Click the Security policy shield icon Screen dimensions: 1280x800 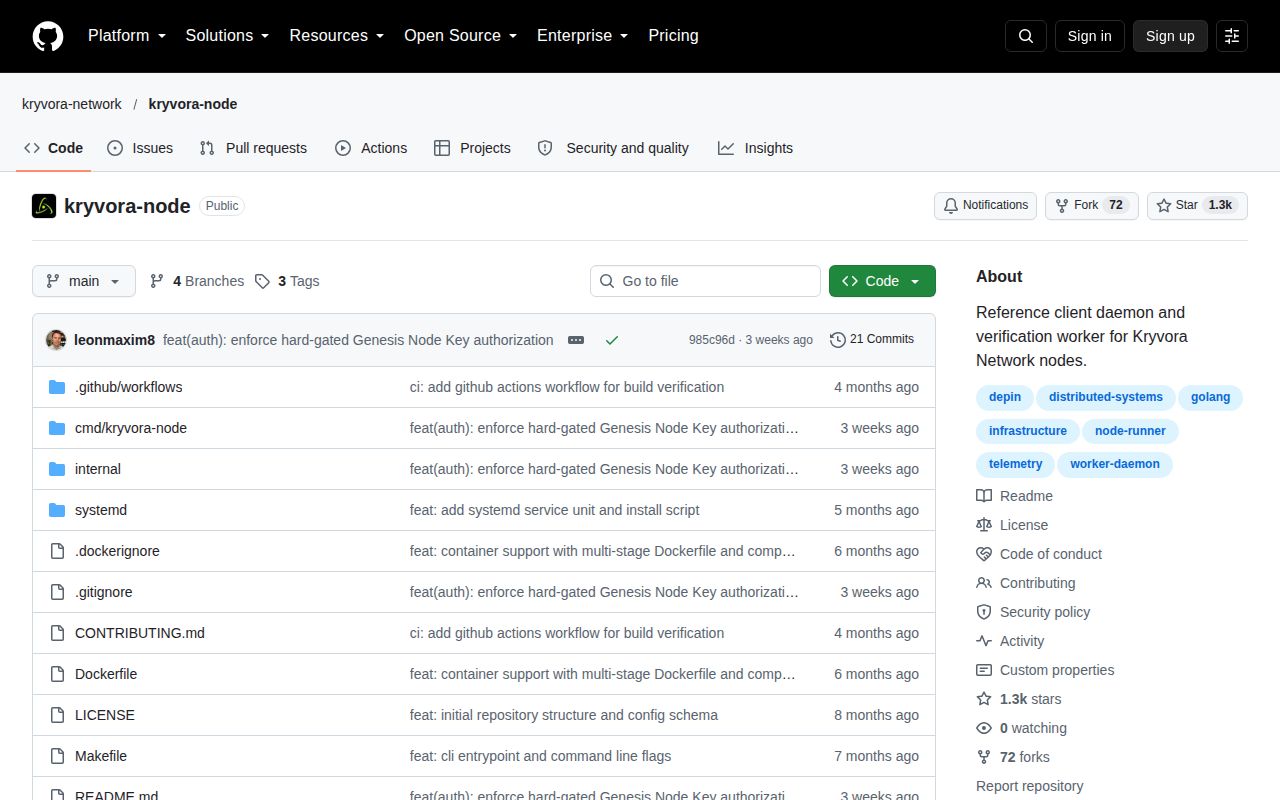(x=984, y=612)
